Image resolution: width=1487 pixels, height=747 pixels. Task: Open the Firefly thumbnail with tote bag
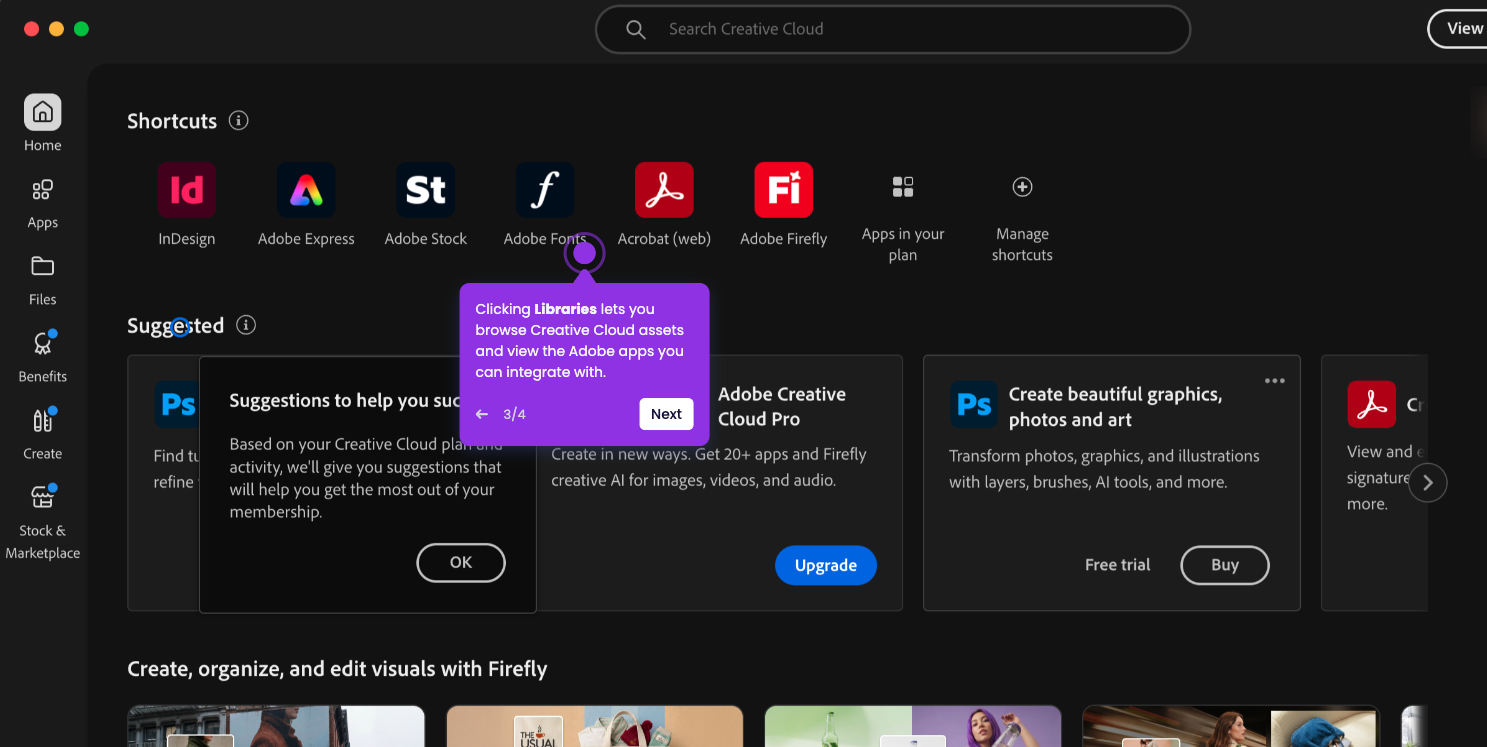[594, 726]
